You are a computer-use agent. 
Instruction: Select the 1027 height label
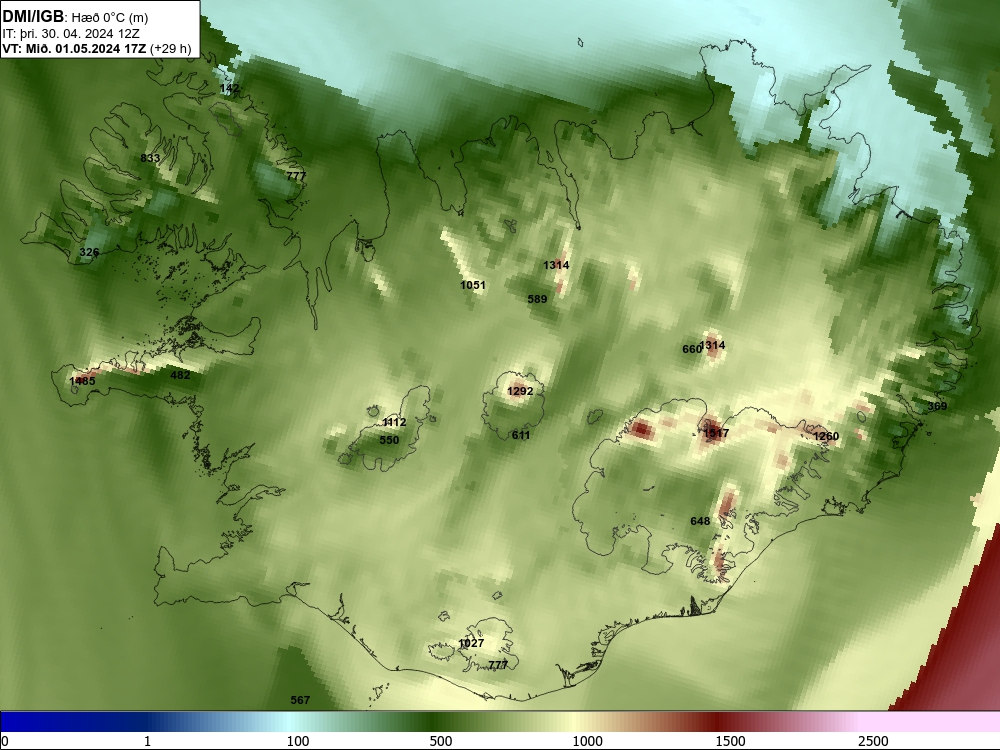471,643
